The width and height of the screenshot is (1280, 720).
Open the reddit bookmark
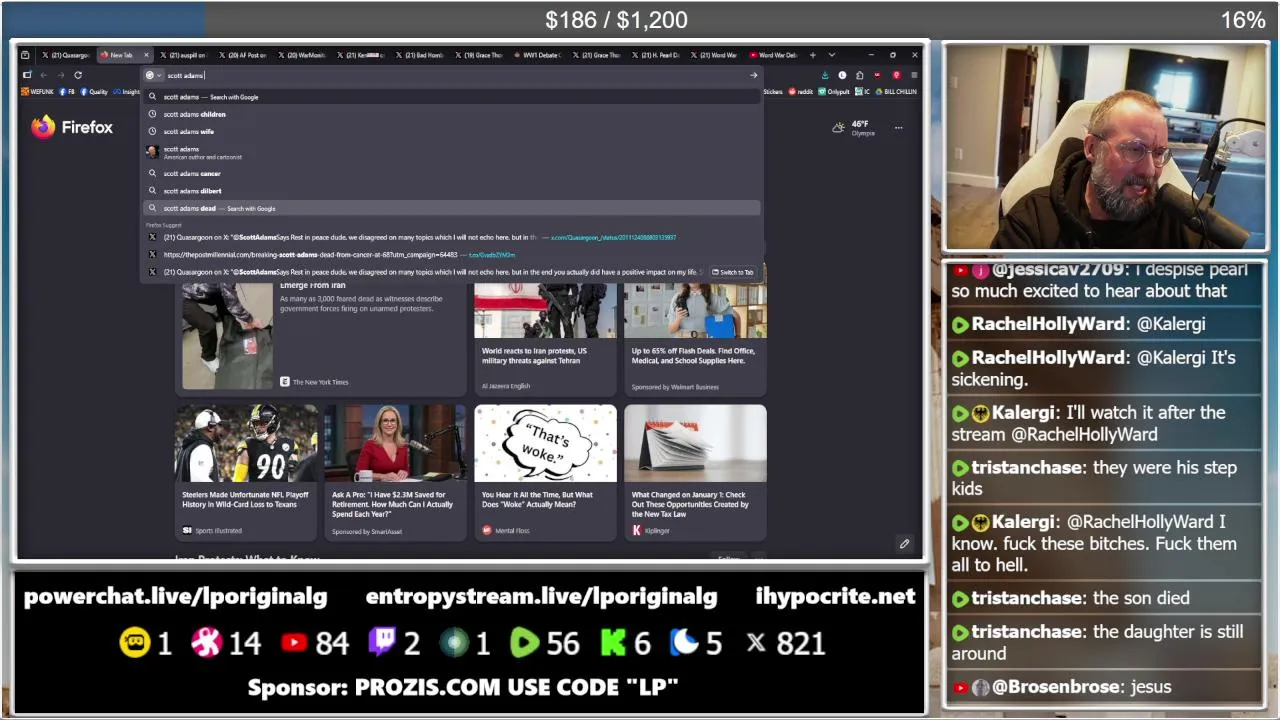coord(800,92)
